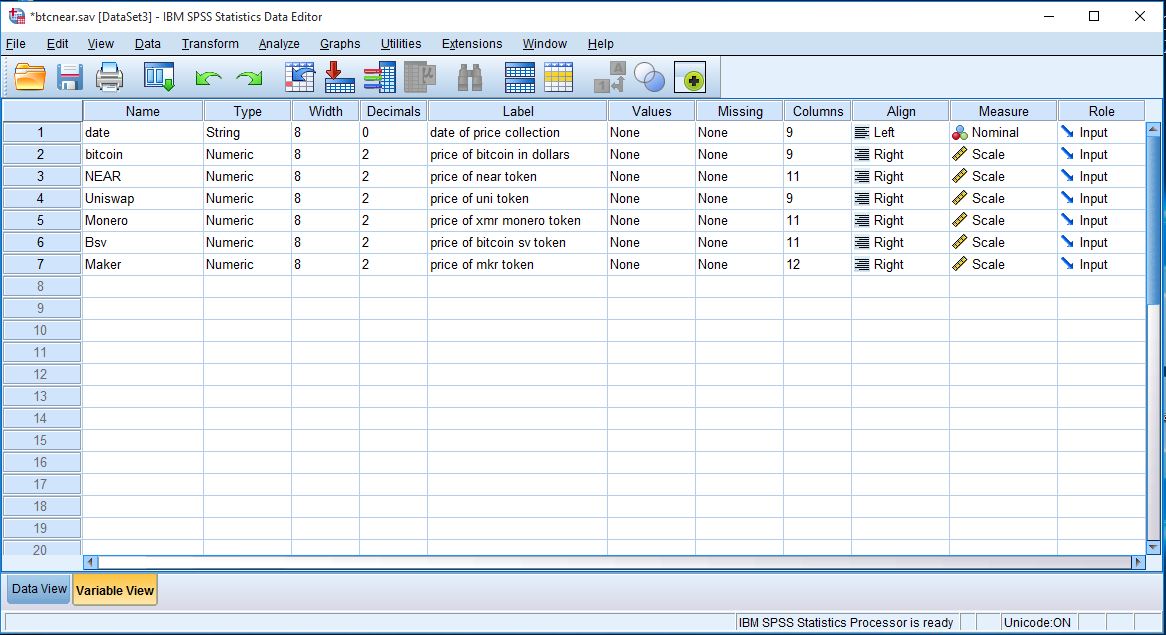Select the variable name "bitcoin"

(x=104, y=155)
